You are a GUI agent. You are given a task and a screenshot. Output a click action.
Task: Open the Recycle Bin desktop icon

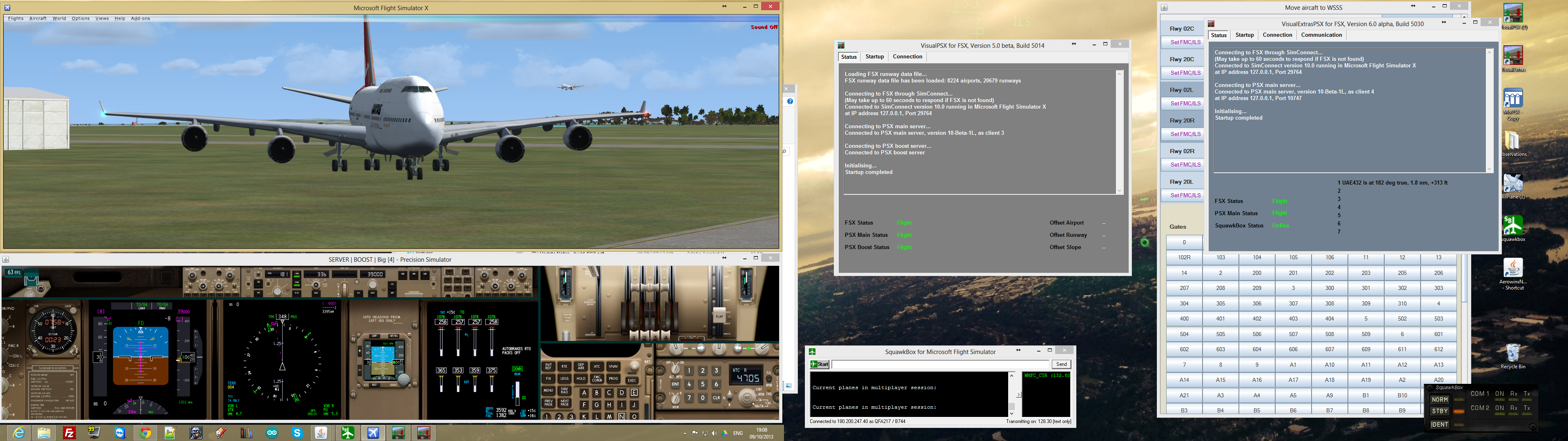(x=1513, y=356)
